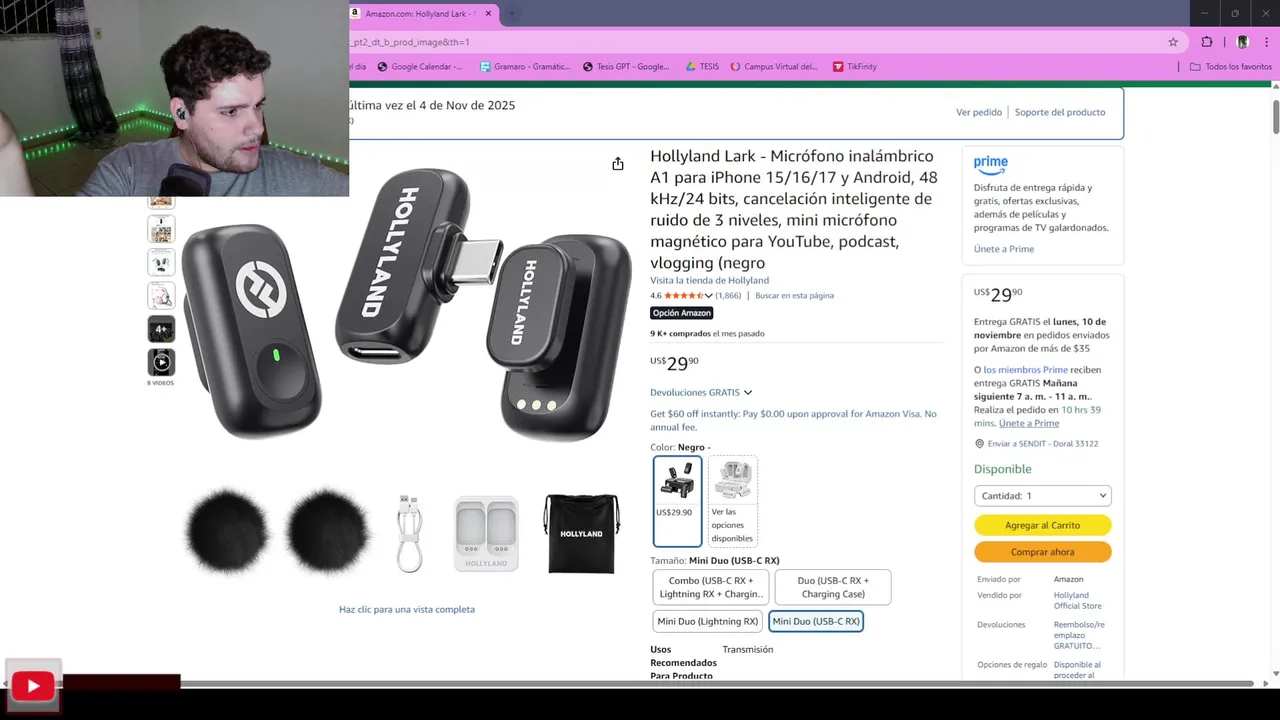Click the '9 K+ comprados el mes pasado' text
Viewport: 1280px width, 720px height.
(x=707, y=334)
